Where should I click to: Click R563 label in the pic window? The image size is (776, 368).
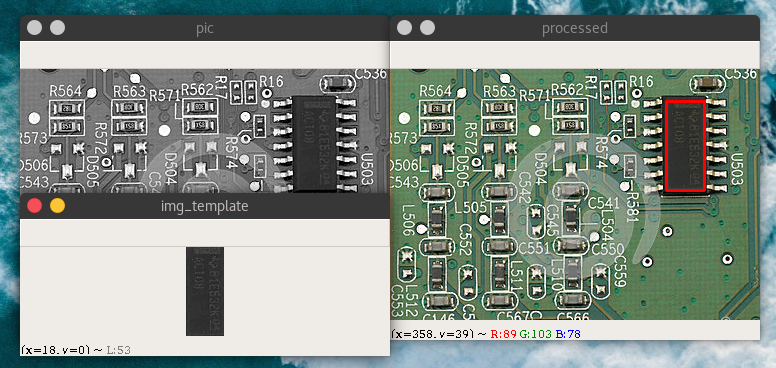click(x=130, y=92)
